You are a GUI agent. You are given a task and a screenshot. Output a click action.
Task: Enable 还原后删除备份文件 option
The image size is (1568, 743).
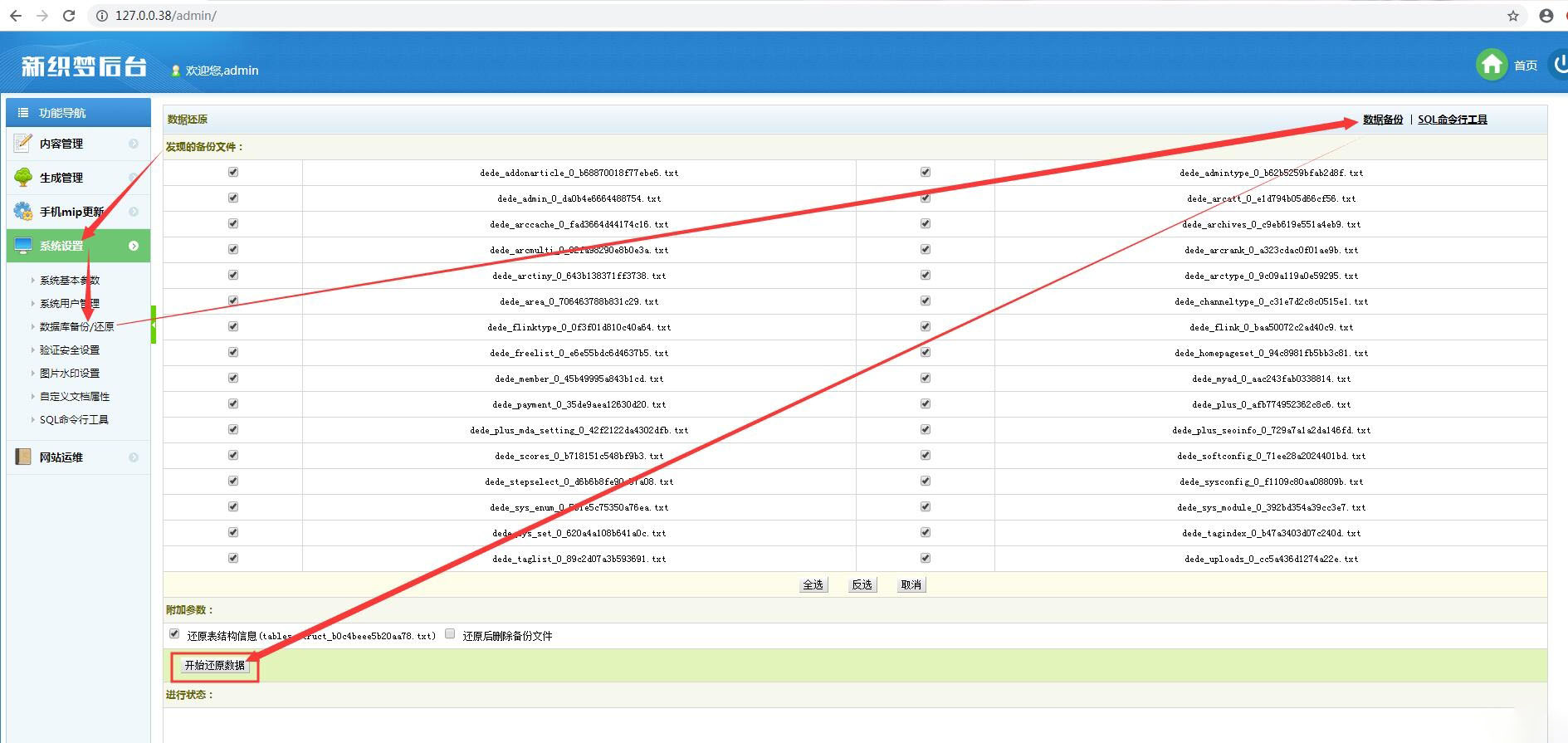point(450,634)
